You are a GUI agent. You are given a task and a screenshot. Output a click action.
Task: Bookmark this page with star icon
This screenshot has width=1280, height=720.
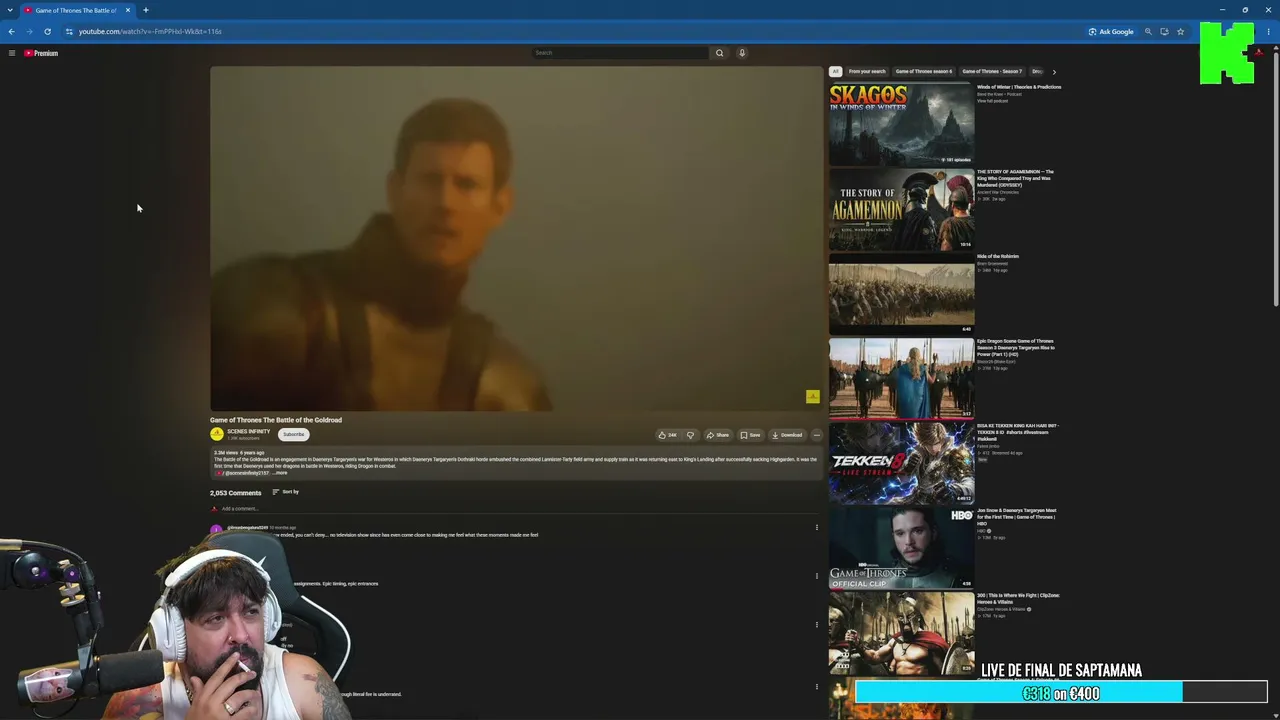click(x=1180, y=31)
